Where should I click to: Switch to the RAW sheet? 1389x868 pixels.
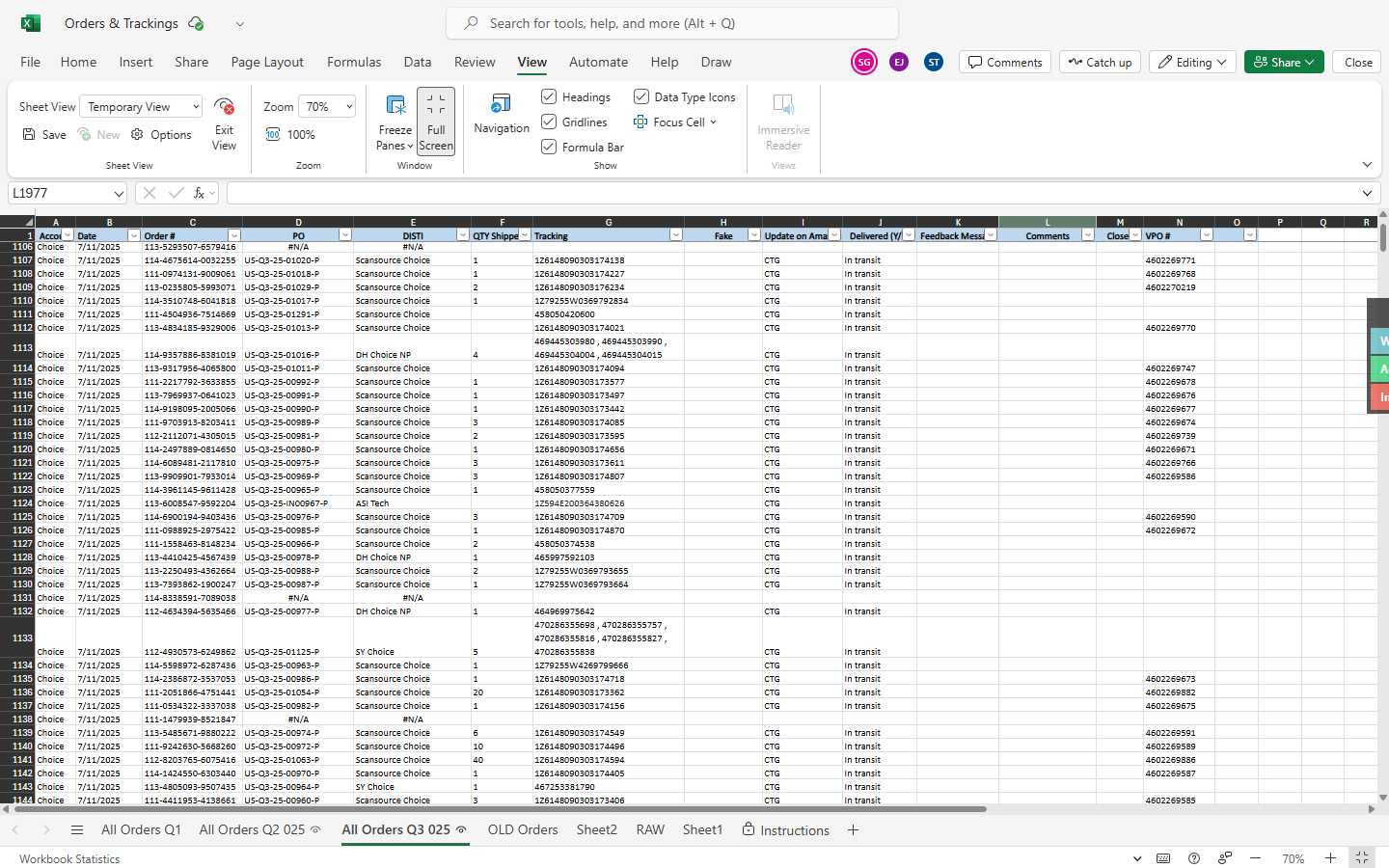tap(650, 829)
